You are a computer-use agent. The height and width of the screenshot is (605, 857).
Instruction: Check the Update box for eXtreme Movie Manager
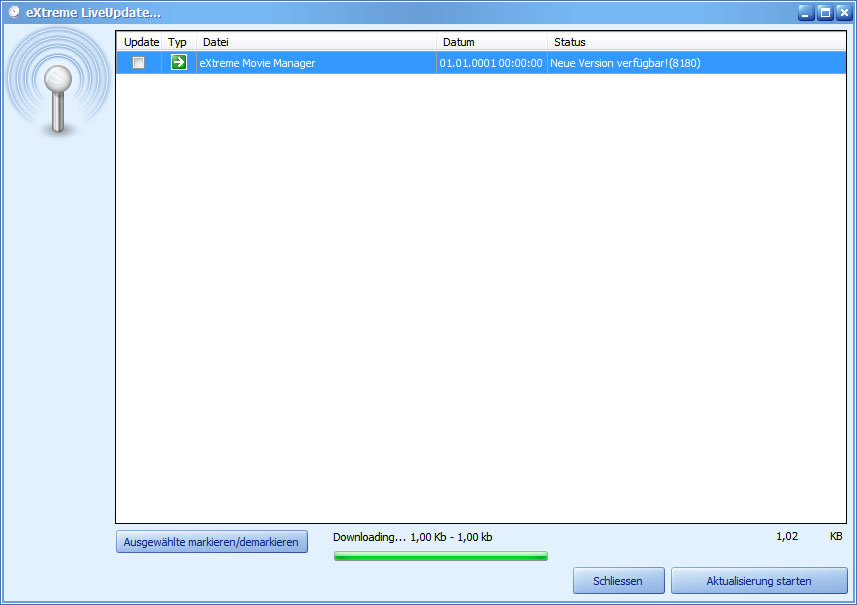click(138, 63)
